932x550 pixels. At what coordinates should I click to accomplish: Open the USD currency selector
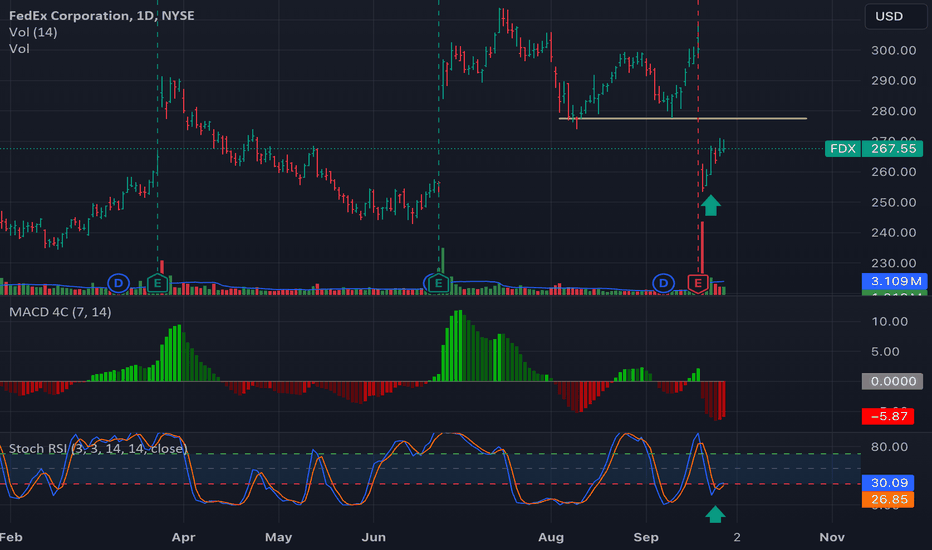895,16
